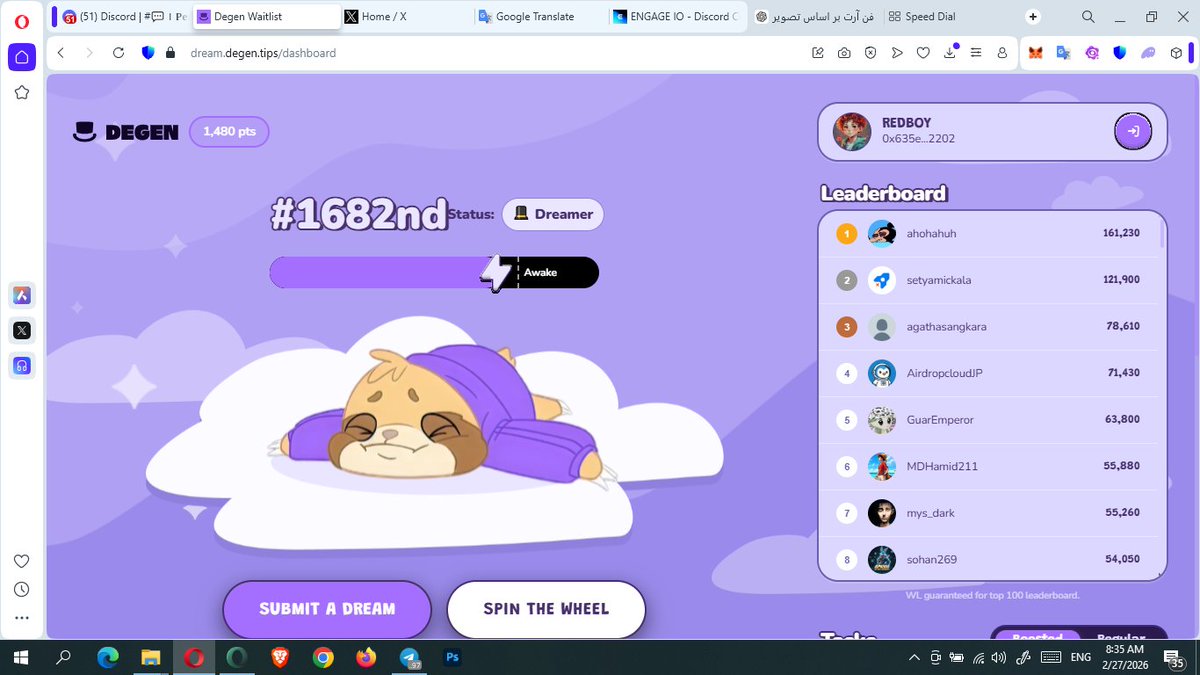This screenshot has width=1200, height=675.
Task: Open bookmarks star in the Opera sidebar
Action: coord(22,93)
